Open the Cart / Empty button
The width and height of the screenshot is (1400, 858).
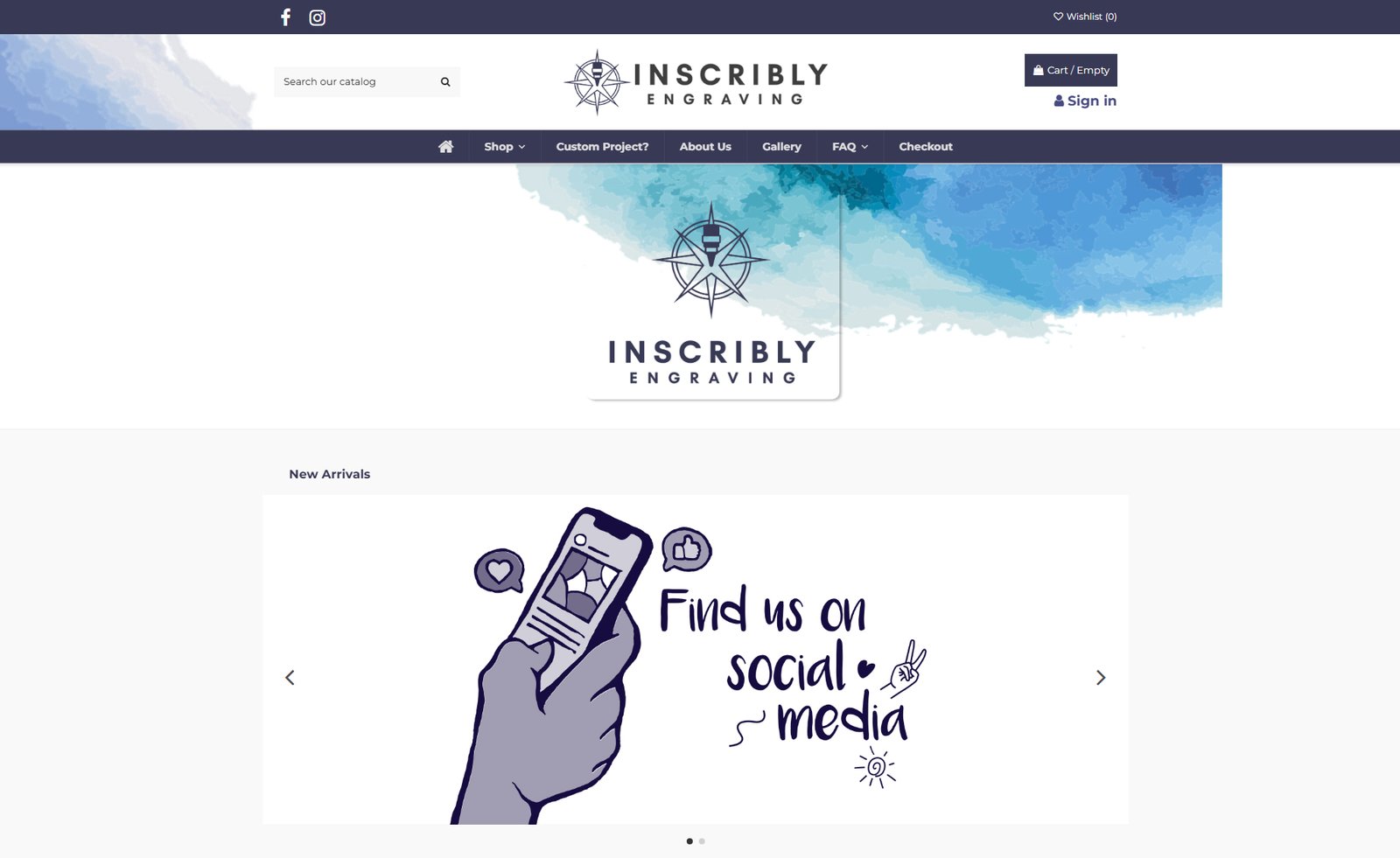1071,70
